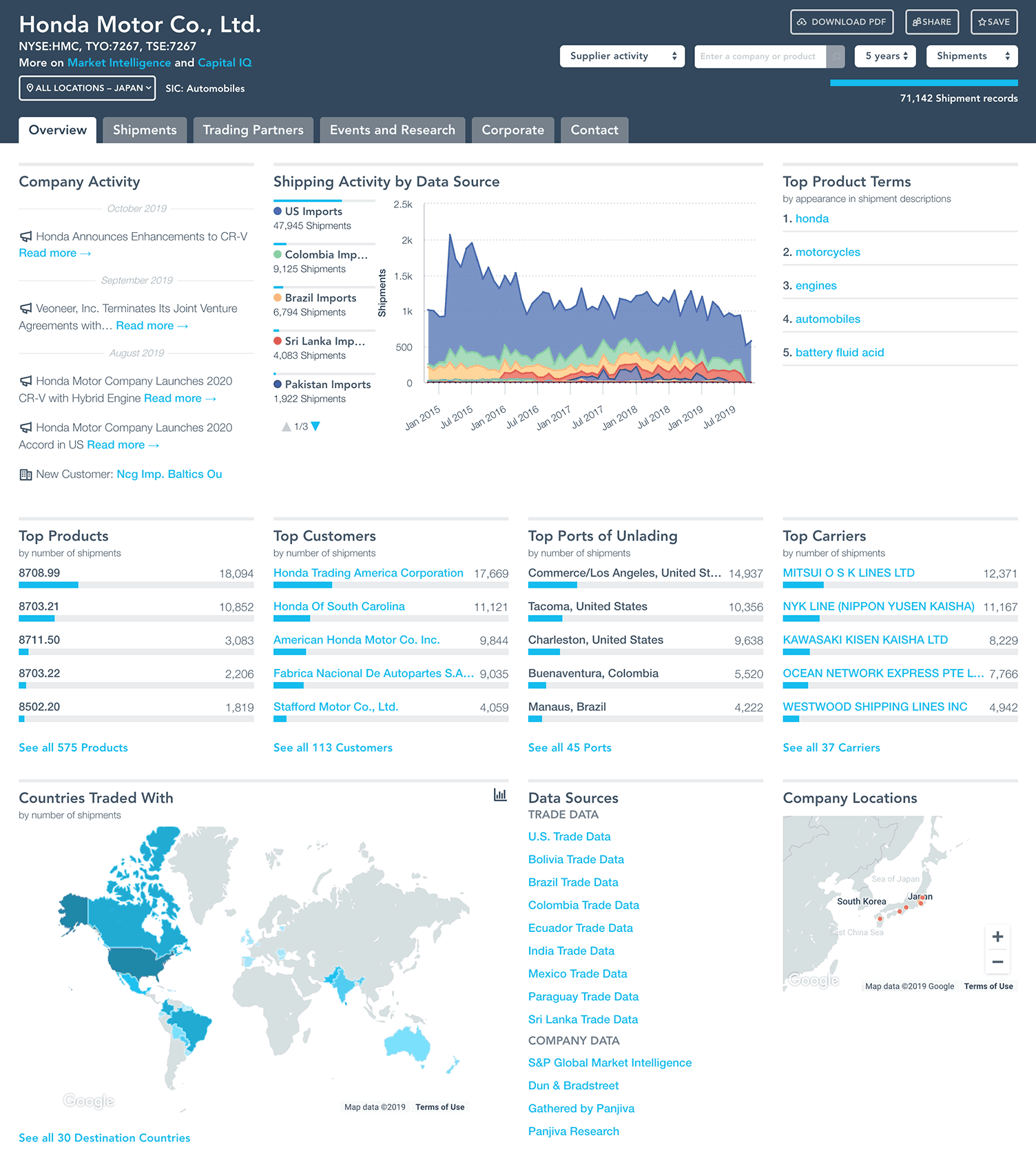Screen dimensions: 1036x1160
Task: Open Stafford Motor Co., Ltd. customer
Action: (x=336, y=707)
